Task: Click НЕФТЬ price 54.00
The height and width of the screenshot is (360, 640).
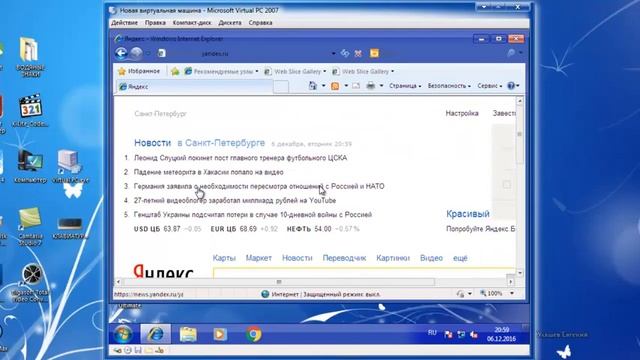Action: (323, 229)
